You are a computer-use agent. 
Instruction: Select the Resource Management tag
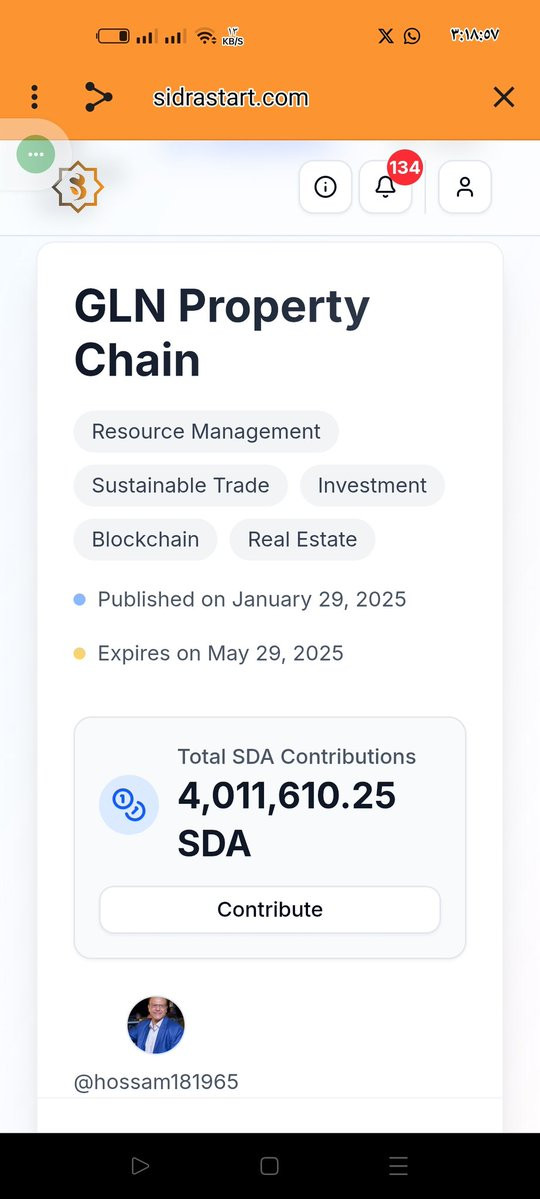click(x=206, y=431)
